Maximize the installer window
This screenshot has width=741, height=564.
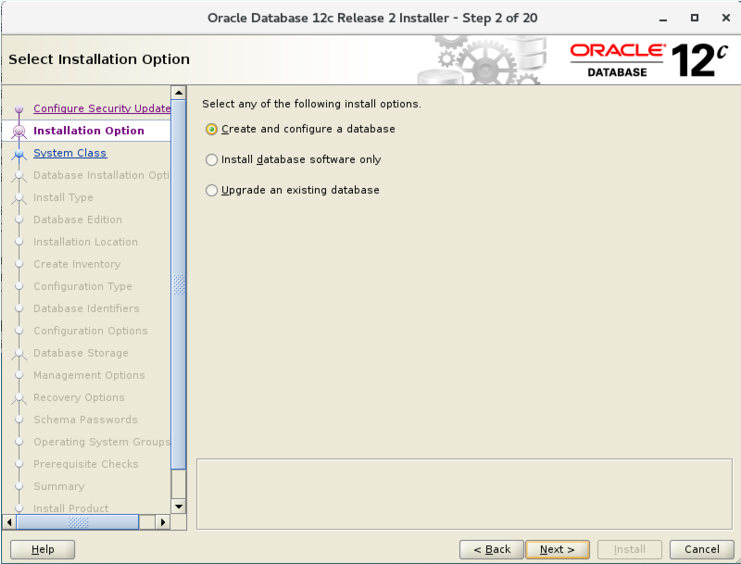click(x=694, y=18)
